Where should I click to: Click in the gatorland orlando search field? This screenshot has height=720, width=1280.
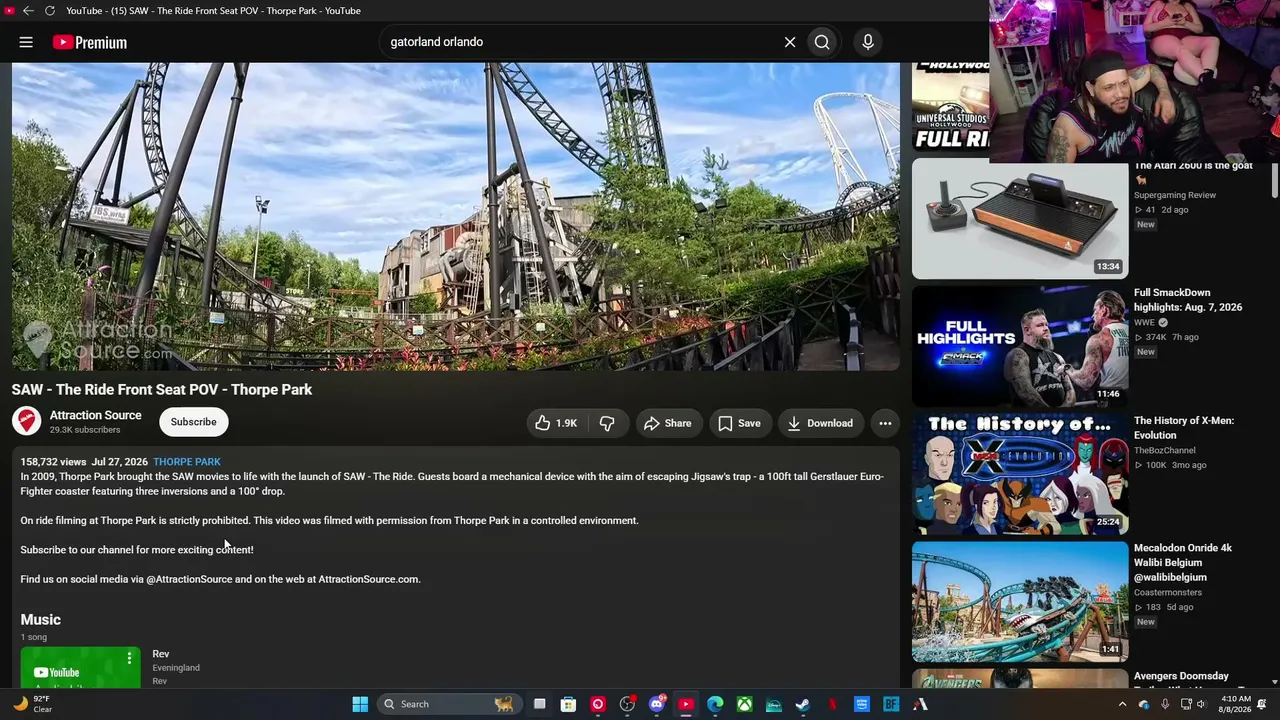[x=580, y=42]
